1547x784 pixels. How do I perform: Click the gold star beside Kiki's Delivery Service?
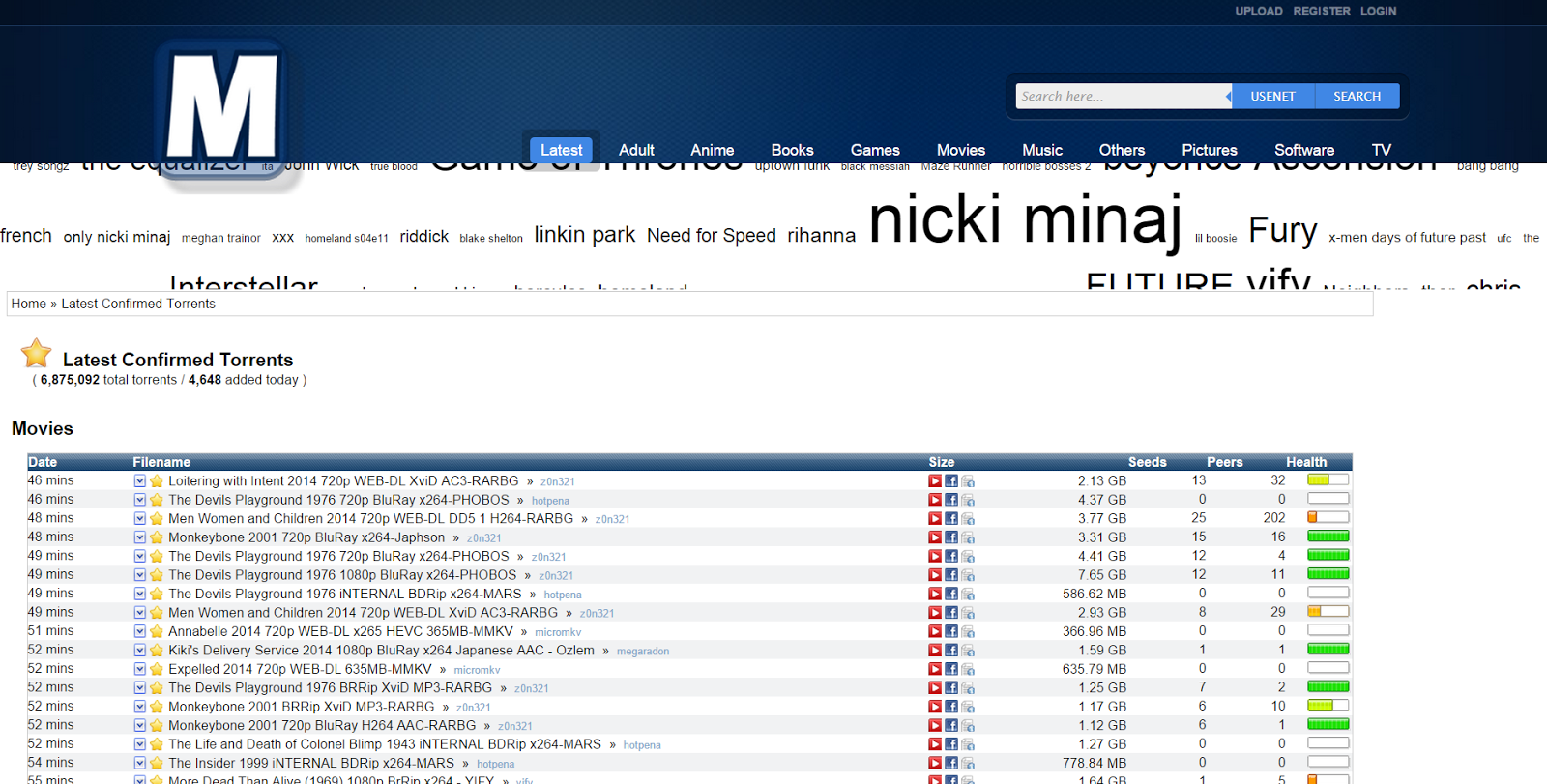pyautogui.click(x=157, y=651)
